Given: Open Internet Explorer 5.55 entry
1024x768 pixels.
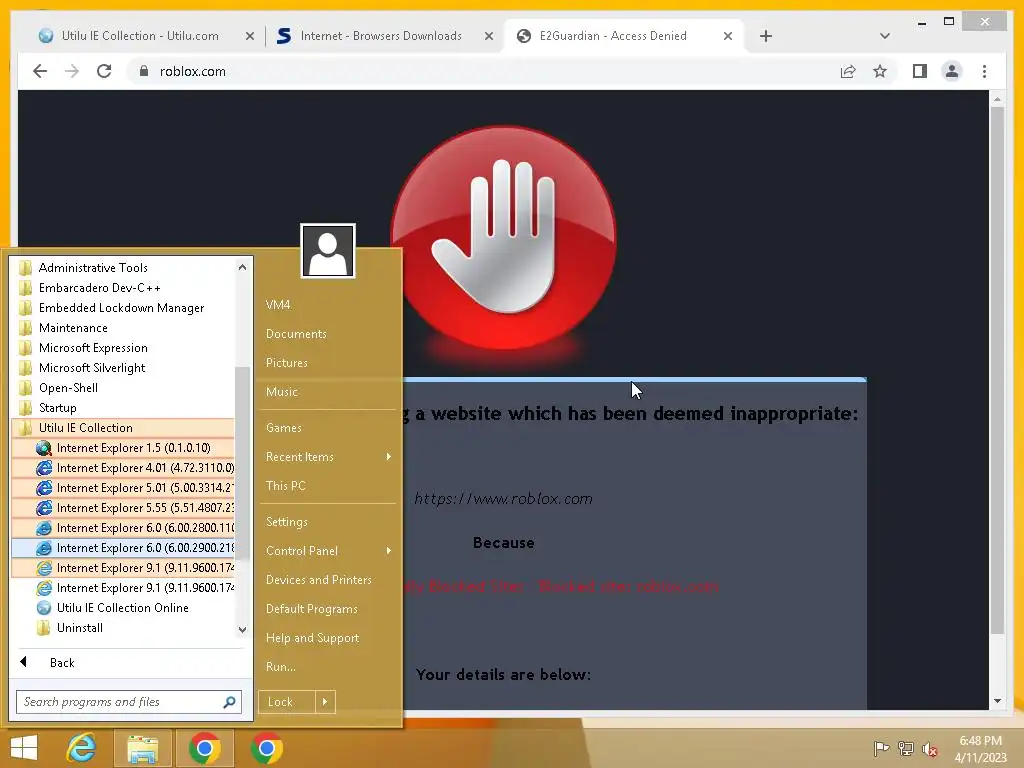Looking at the screenshot, I should tap(123, 508).
